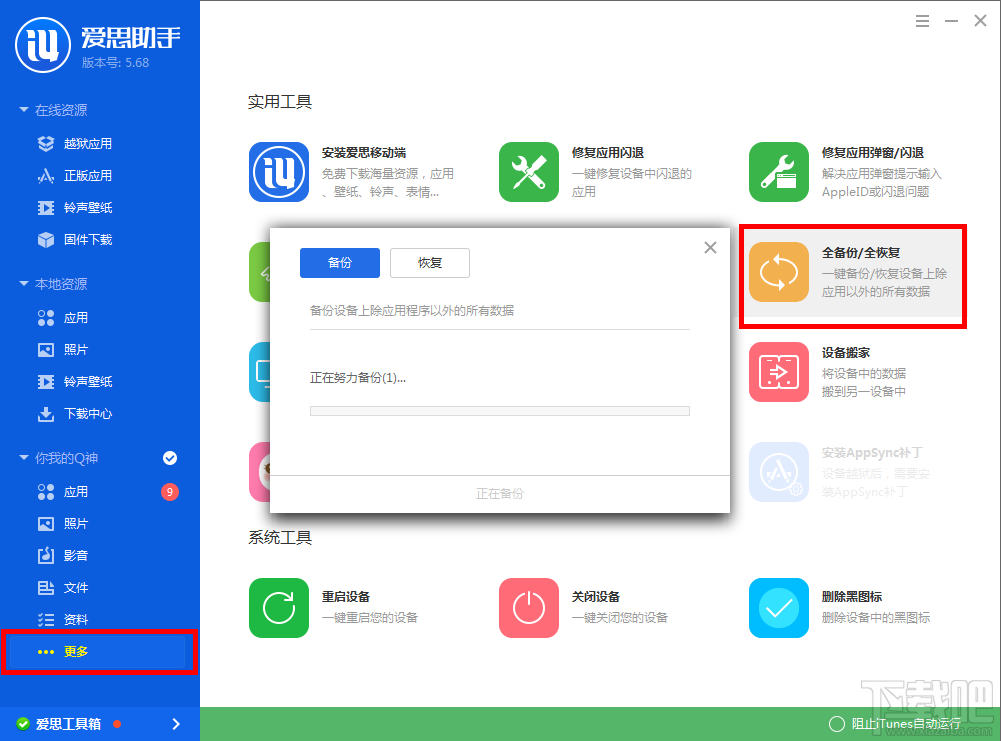This screenshot has width=1001, height=741.
Task: Open the 删除黑图标 black icon remover
Action: (779, 607)
